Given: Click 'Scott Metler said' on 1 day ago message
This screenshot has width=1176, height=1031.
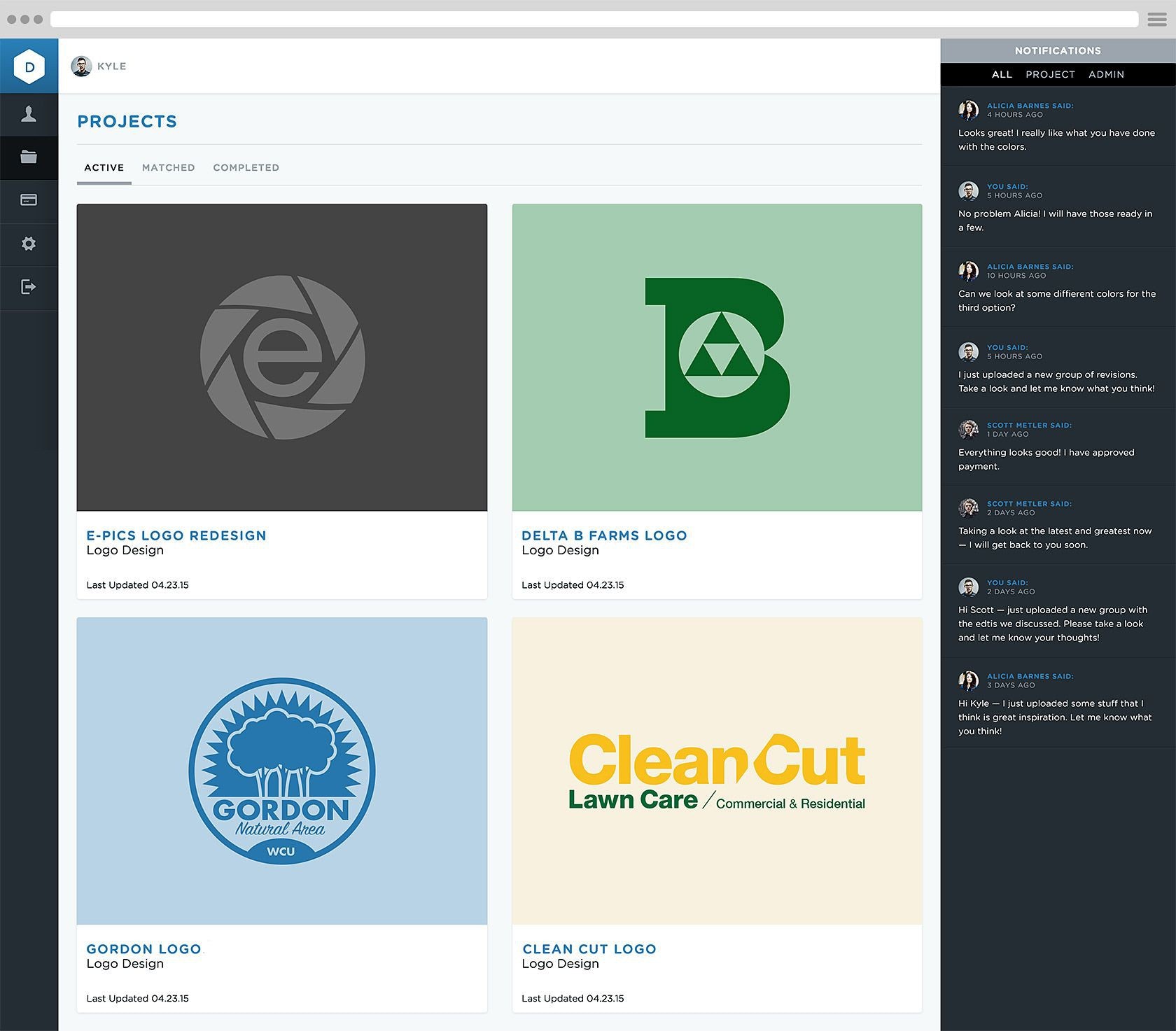Looking at the screenshot, I should coord(1029,425).
